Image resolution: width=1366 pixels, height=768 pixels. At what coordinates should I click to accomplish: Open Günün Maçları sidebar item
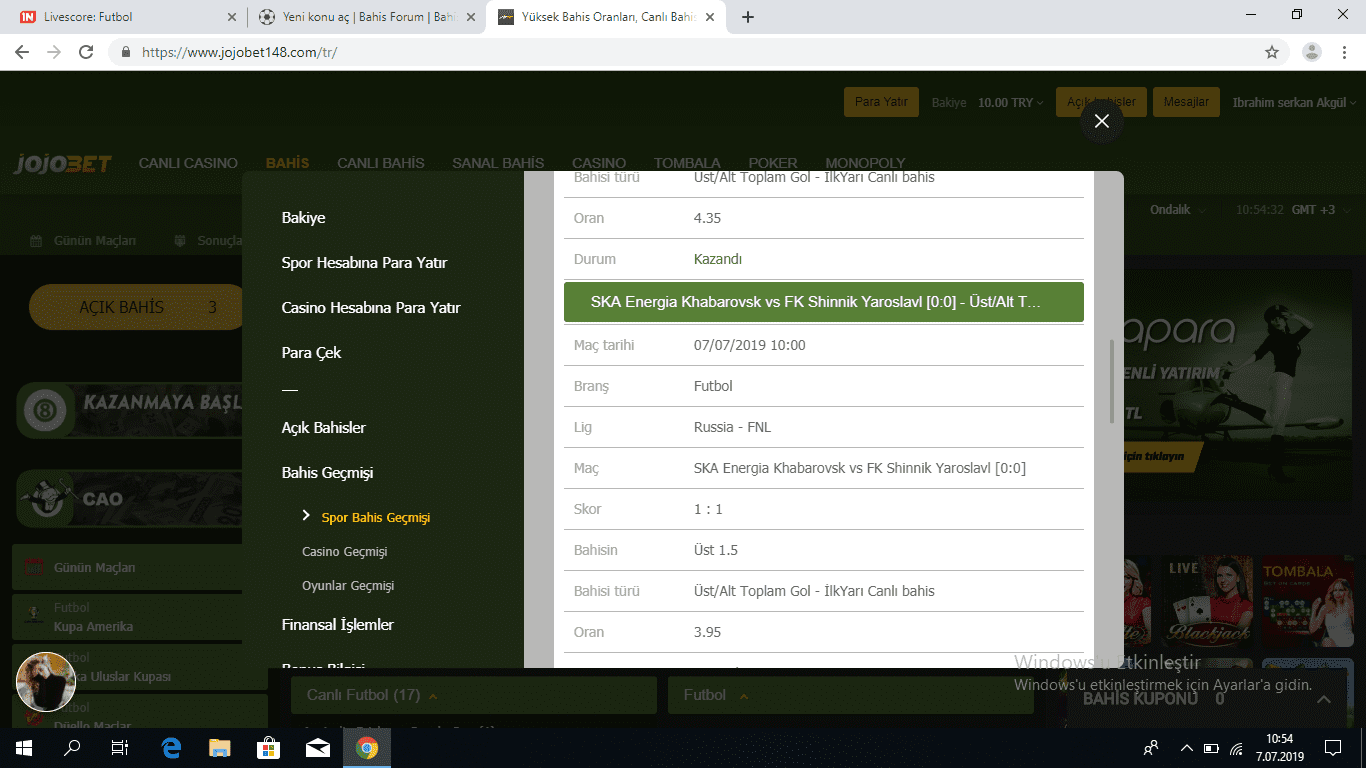point(126,568)
